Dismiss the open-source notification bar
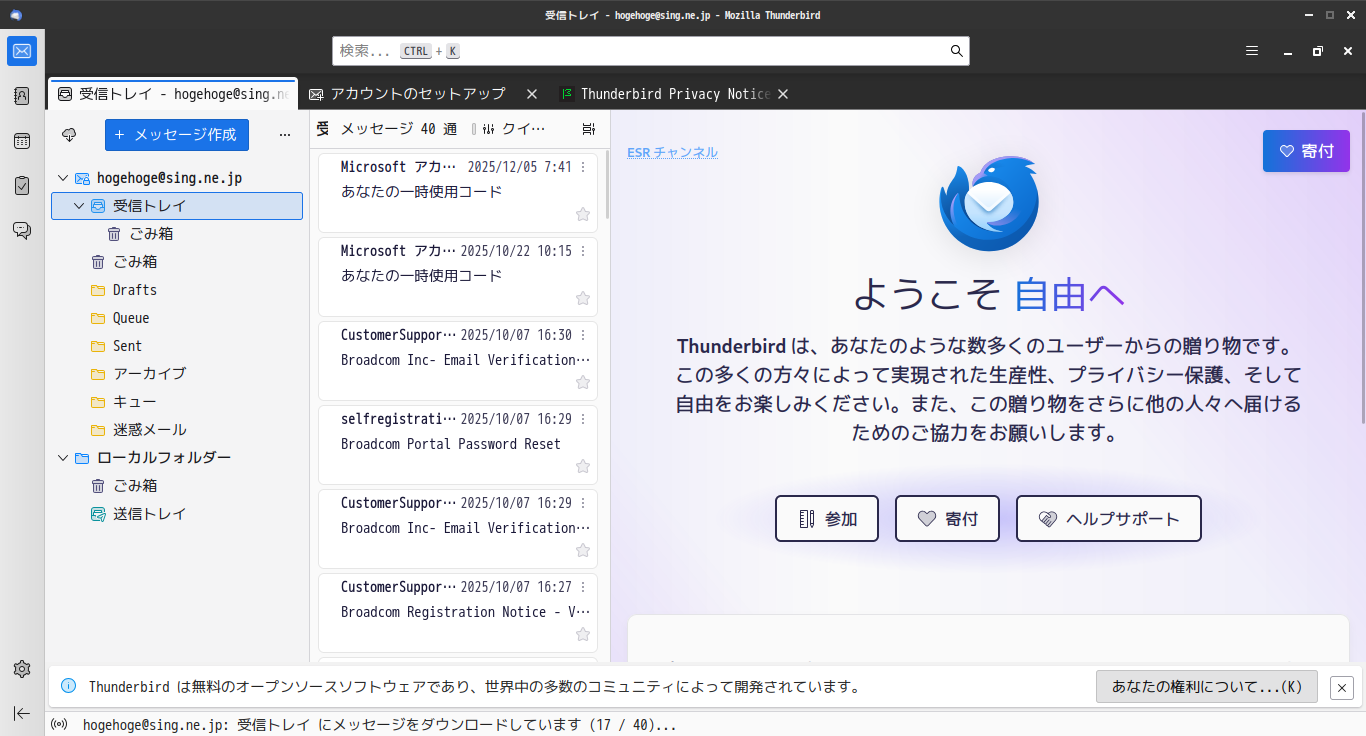The image size is (1366, 736). pyautogui.click(x=1342, y=687)
